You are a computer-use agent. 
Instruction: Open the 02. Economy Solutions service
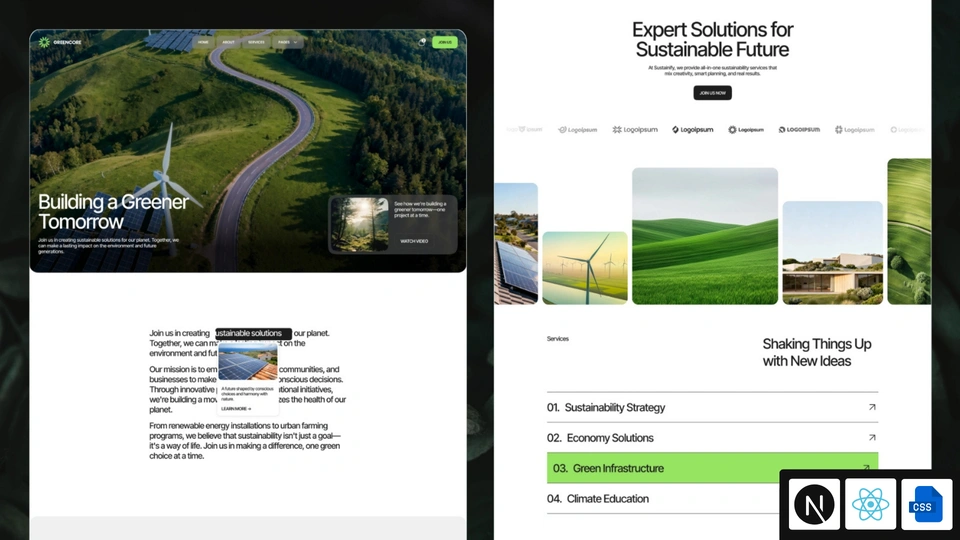[712, 437]
